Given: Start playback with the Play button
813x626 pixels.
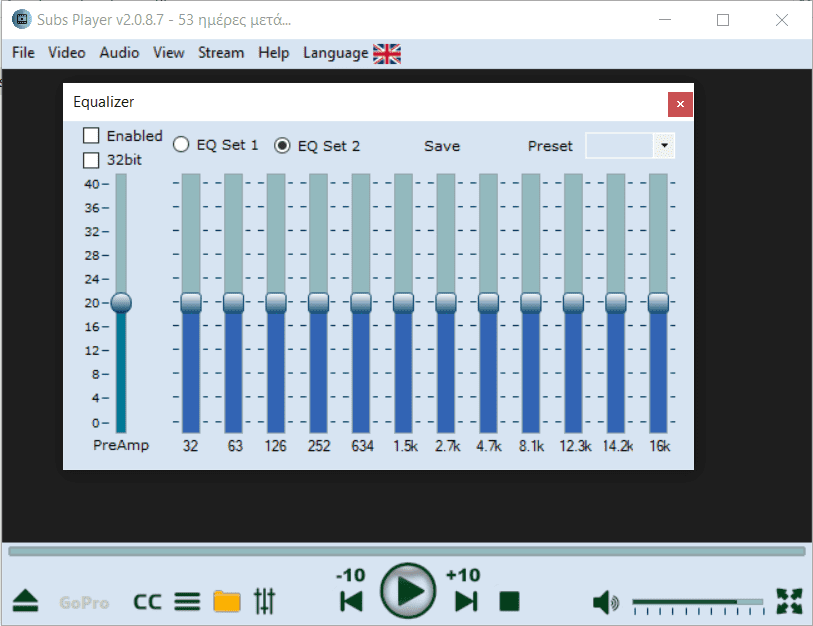Looking at the screenshot, I should click(408, 591).
